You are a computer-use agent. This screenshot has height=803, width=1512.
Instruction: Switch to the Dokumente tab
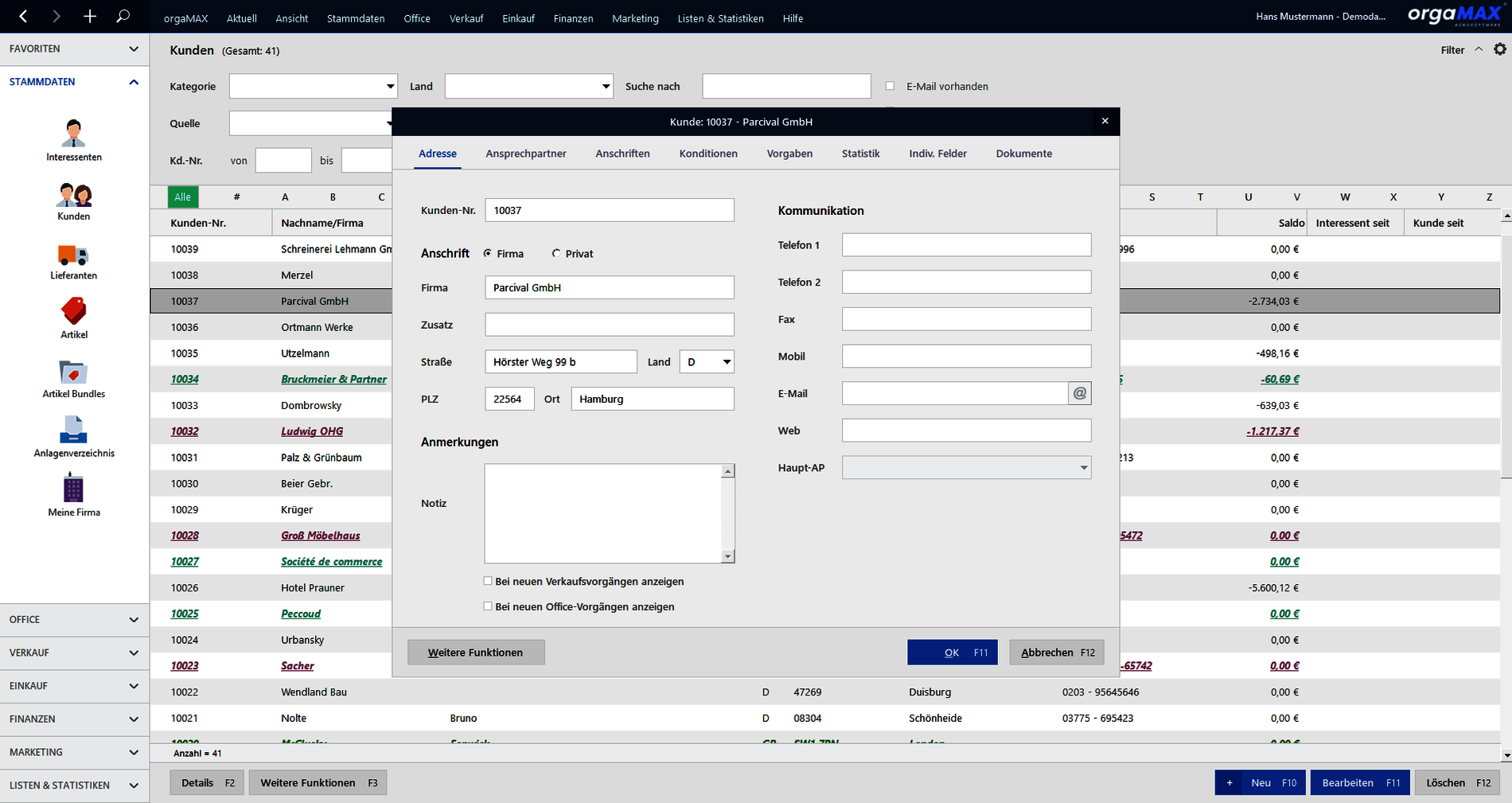coord(1024,154)
